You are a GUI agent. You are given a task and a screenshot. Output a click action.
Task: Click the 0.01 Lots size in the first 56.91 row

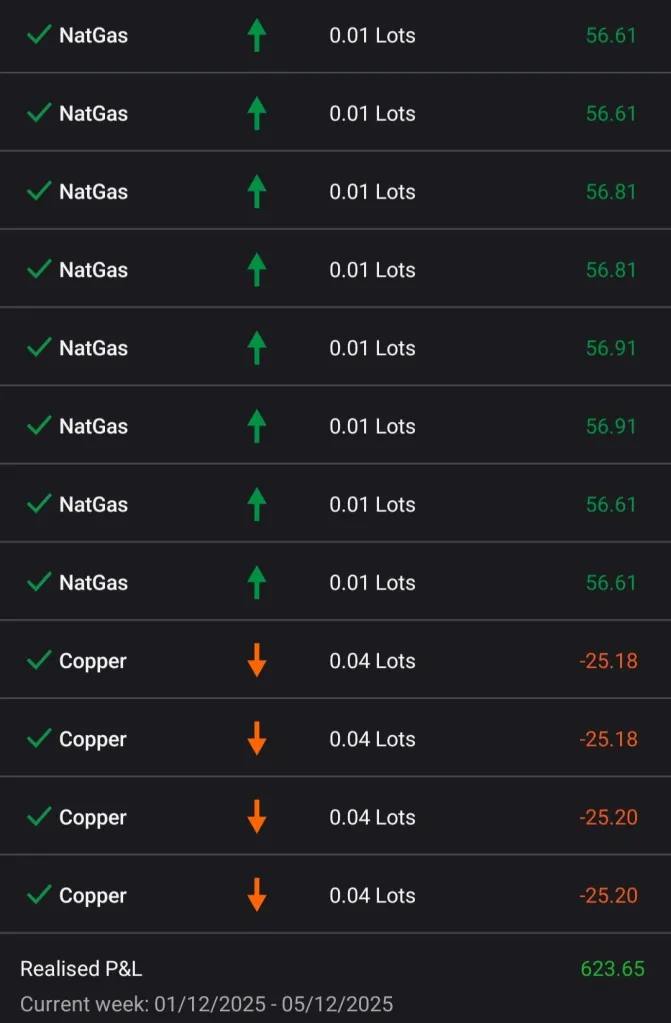pos(372,348)
